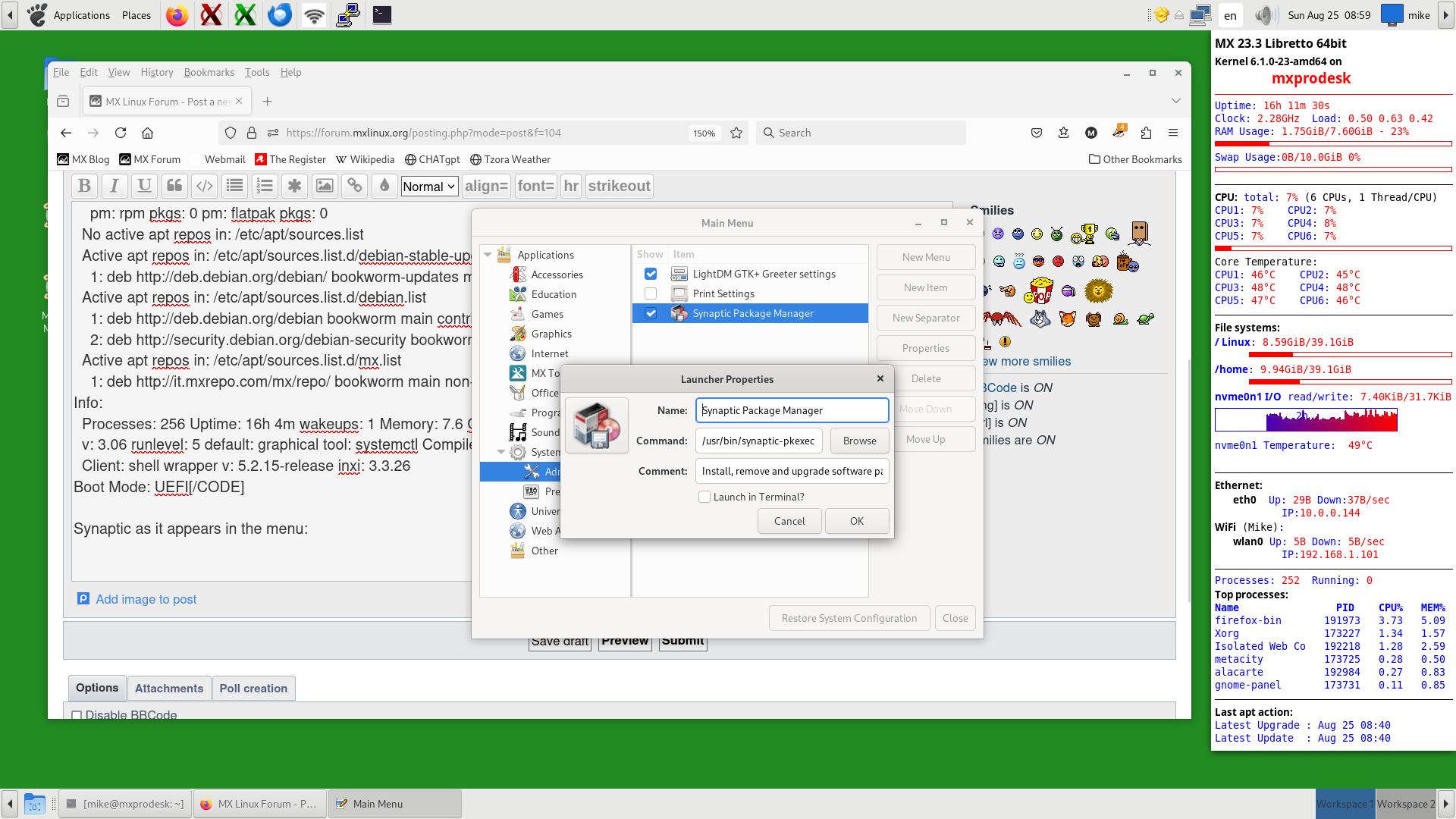This screenshot has height=819, width=1456.
Task: Select the Graphics category icon in Main Menu
Action: (x=519, y=334)
